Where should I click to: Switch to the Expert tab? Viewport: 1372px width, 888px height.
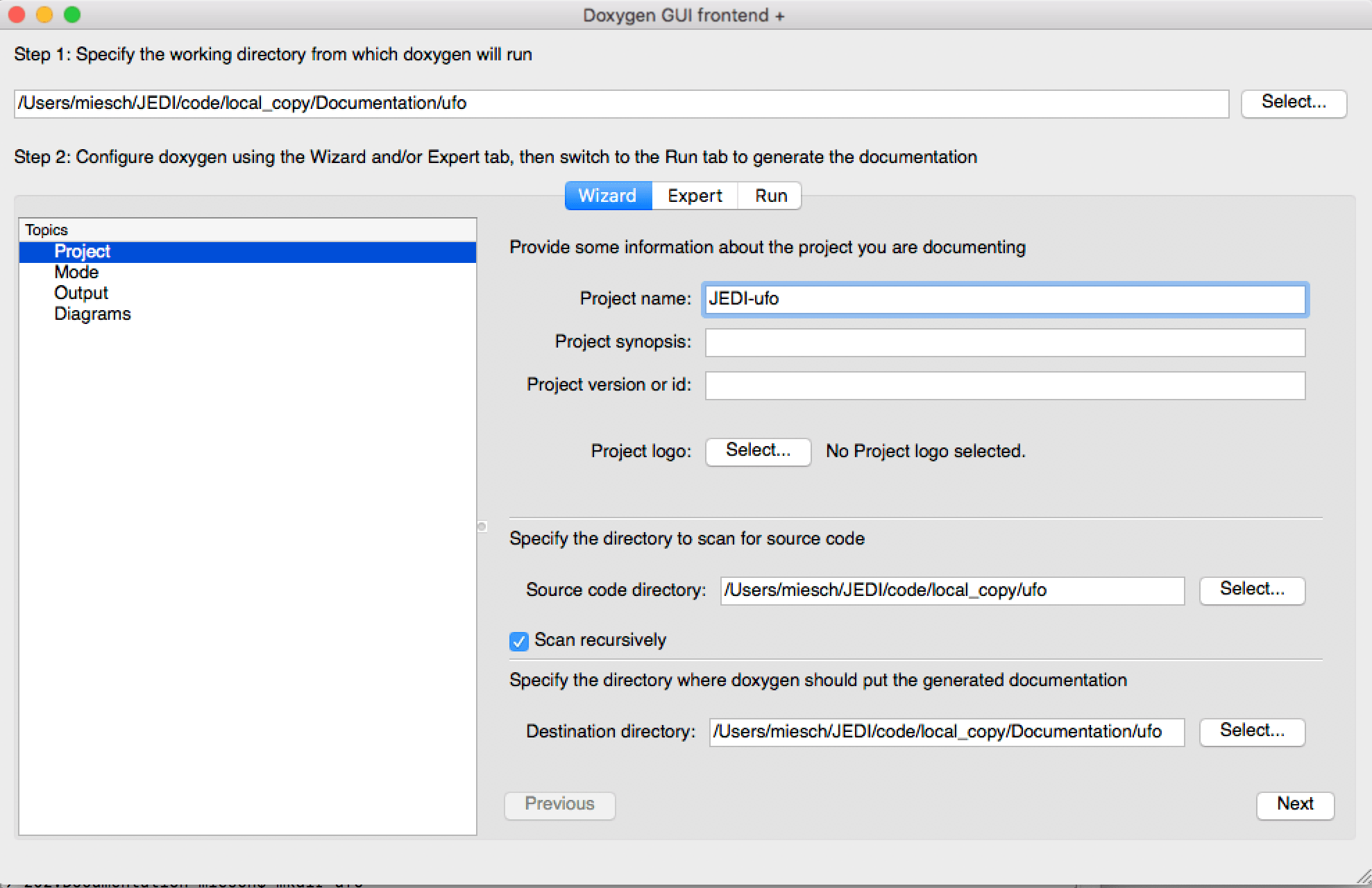(x=694, y=196)
